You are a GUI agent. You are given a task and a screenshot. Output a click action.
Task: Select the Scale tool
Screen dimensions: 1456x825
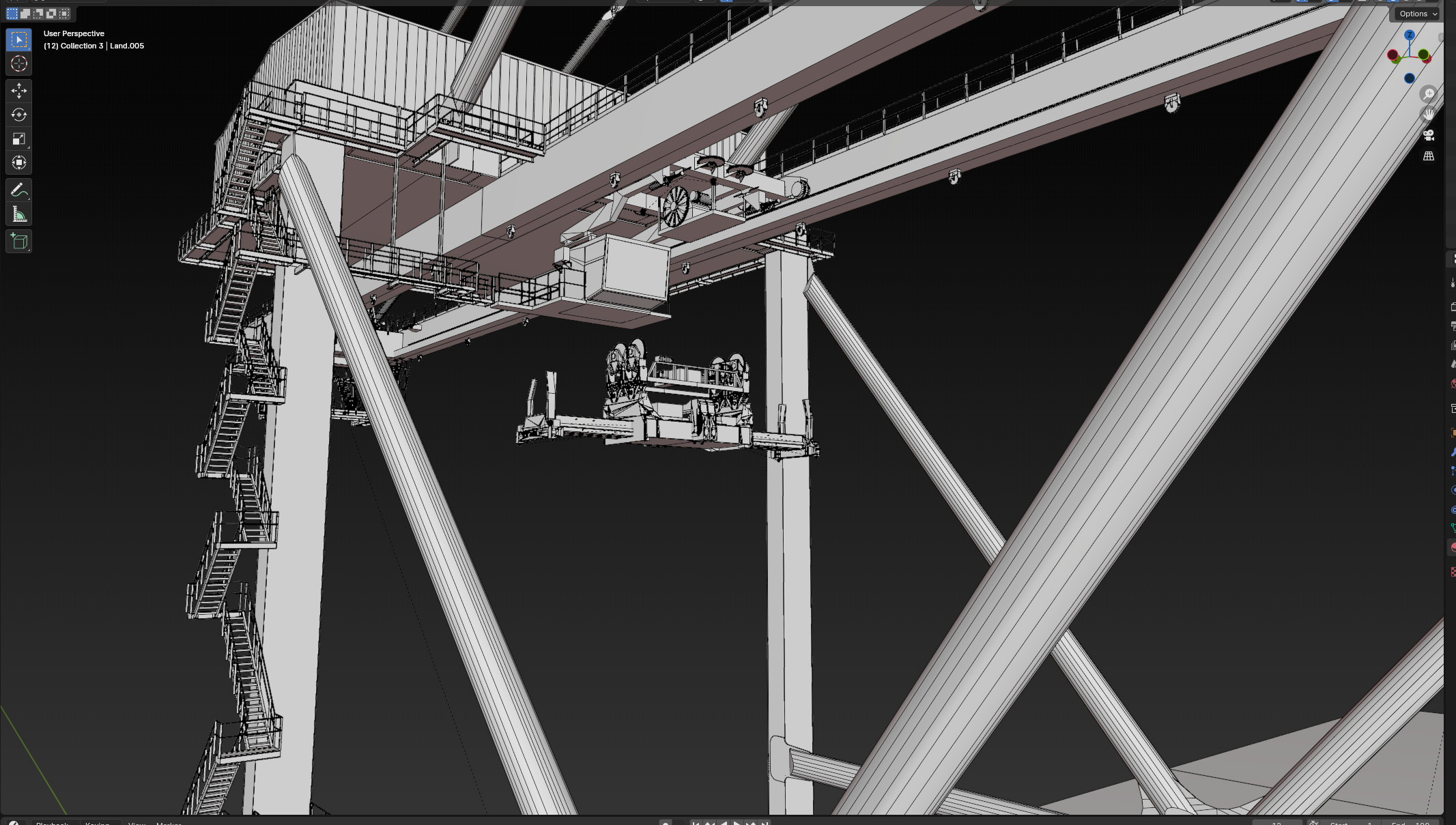pyautogui.click(x=18, y=139)
